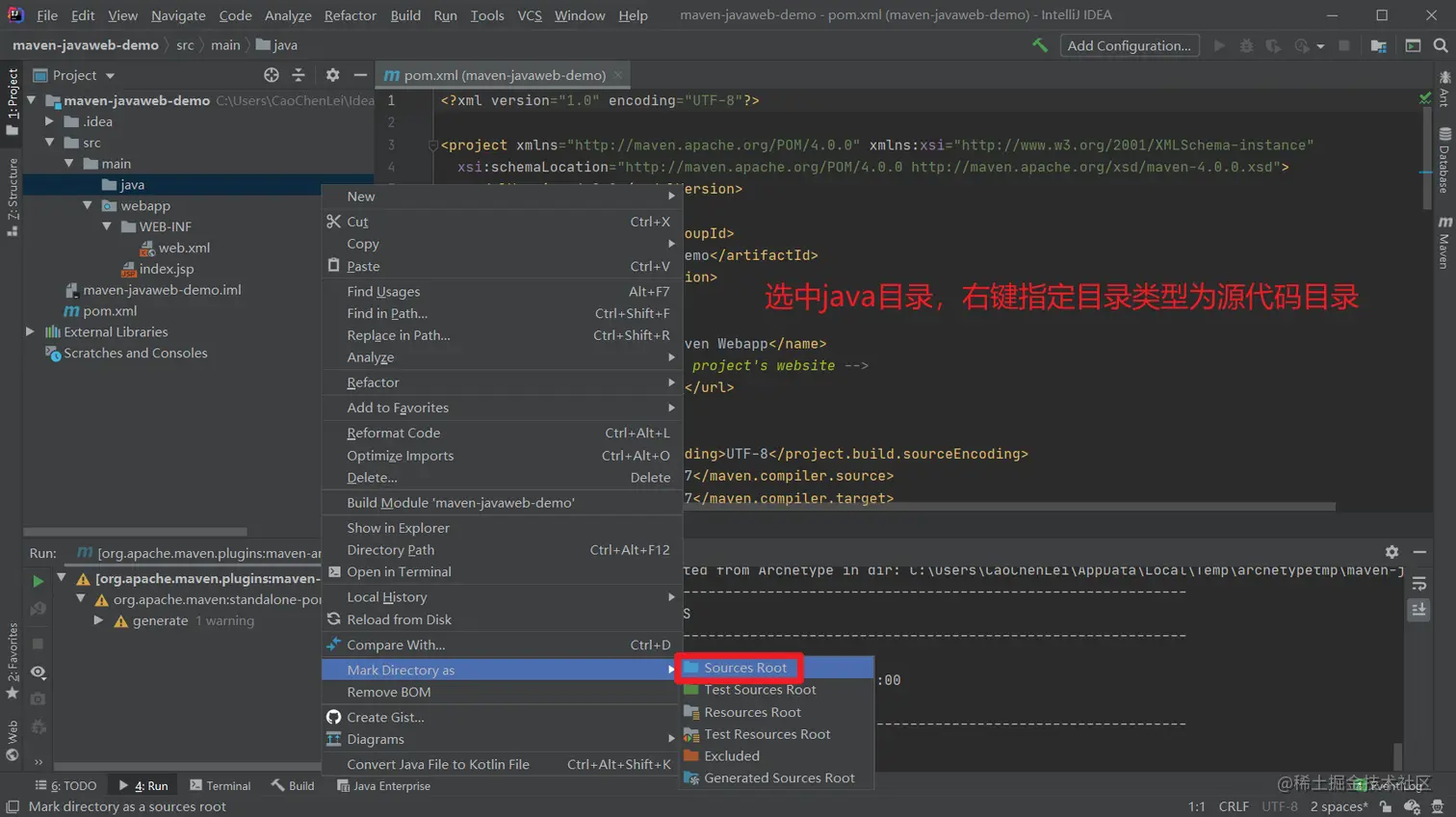Click tool windows toggle at bottom-left corner
This screenshot has height=817, width=1456.
[13, 806]
